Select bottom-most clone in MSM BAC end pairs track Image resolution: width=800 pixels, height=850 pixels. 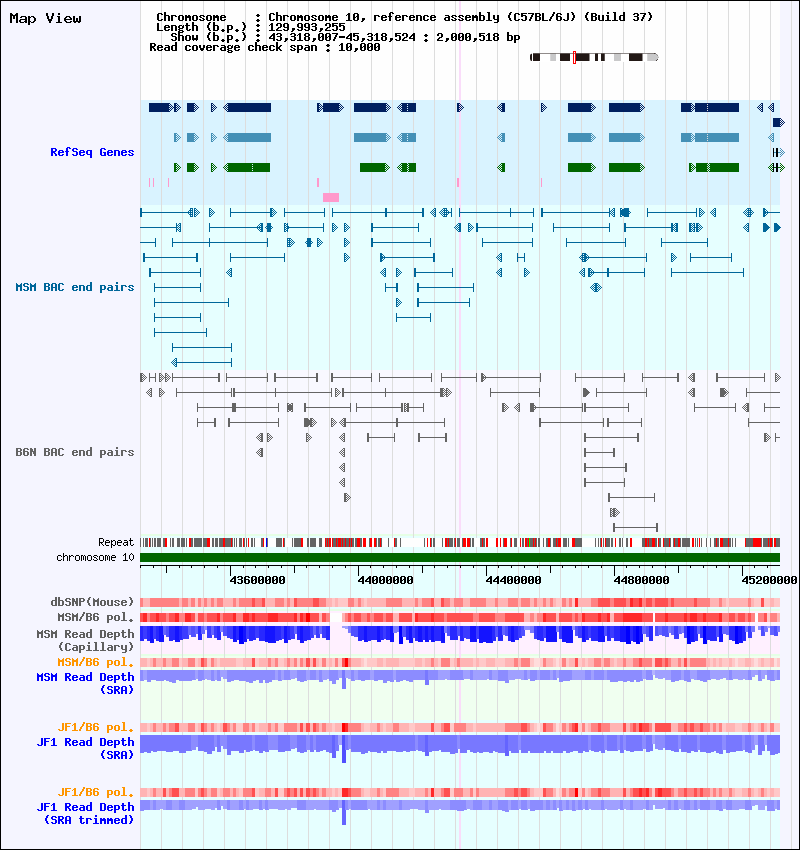pyautogui.click(x=202, y=362)
